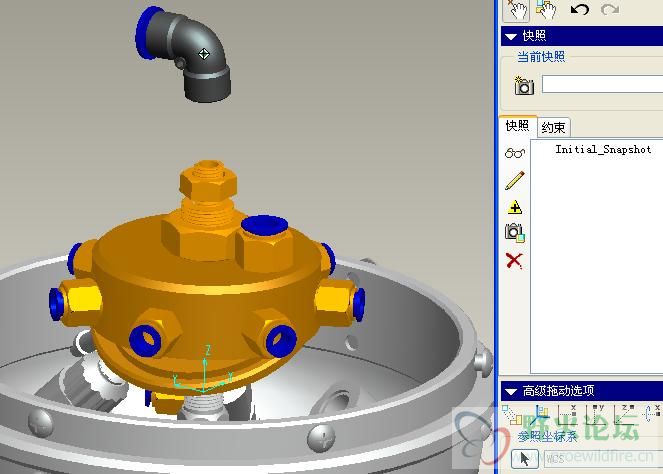Click the current snapshot name field
Viewport: 663px width, 474px height.
(602, 84)
